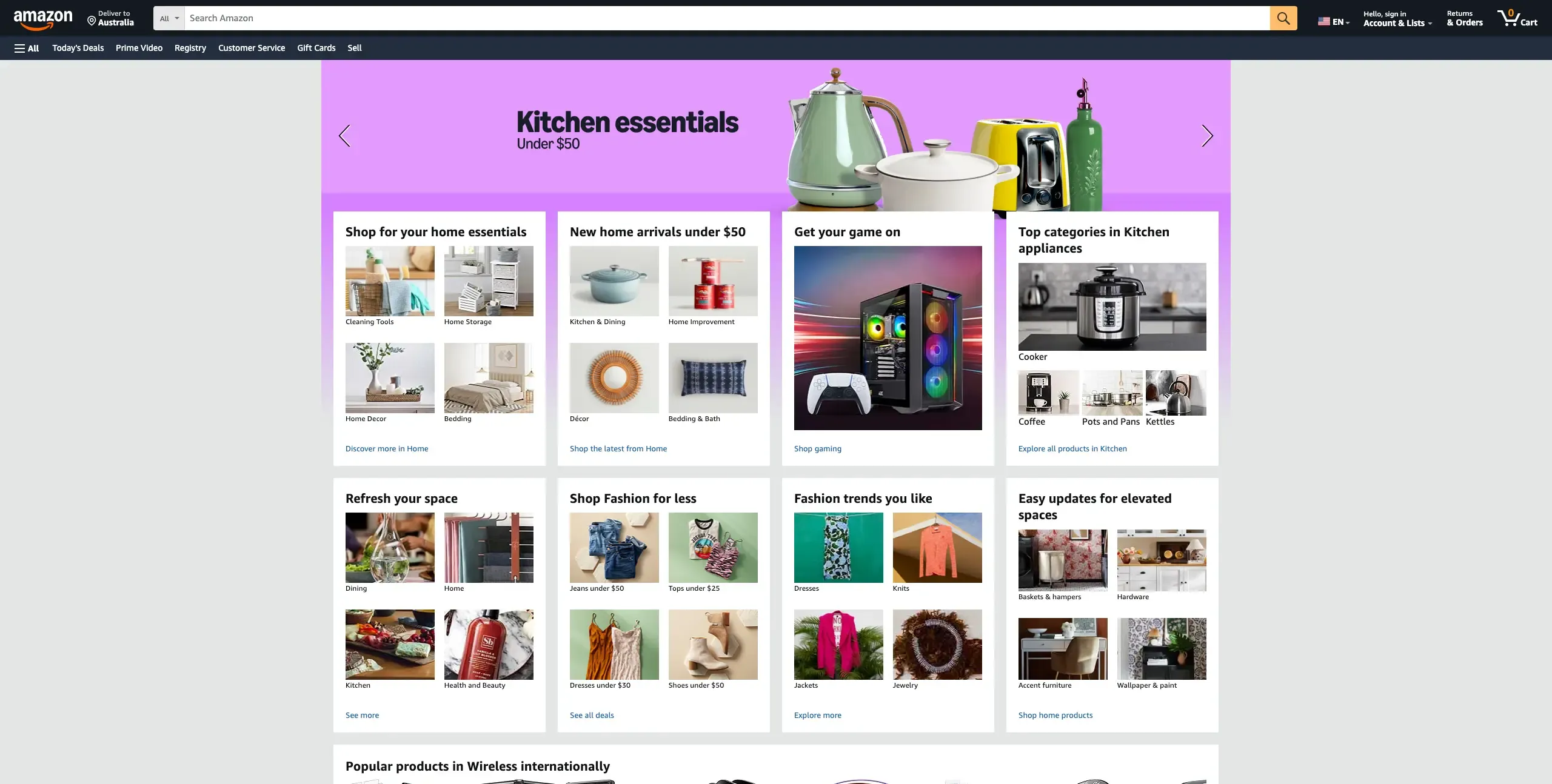Click the search magnifier button

coord(1283,18)
